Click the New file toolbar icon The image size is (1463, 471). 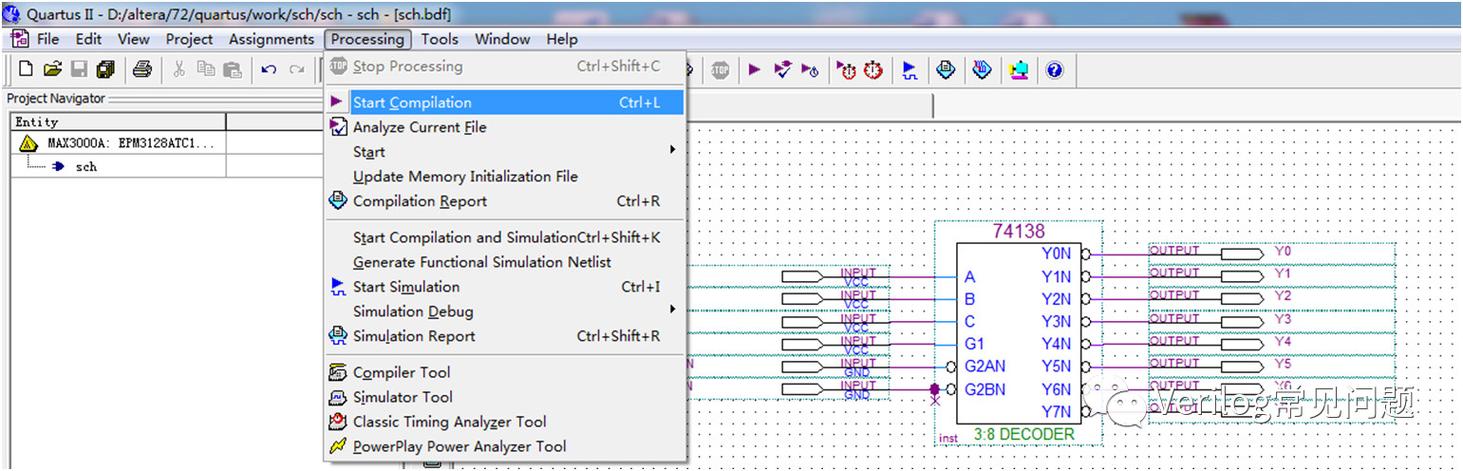point(26,69)
